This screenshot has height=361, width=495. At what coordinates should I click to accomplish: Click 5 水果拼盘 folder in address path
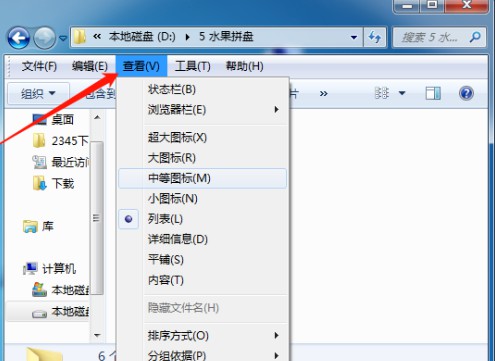click(x=226, y=36)
